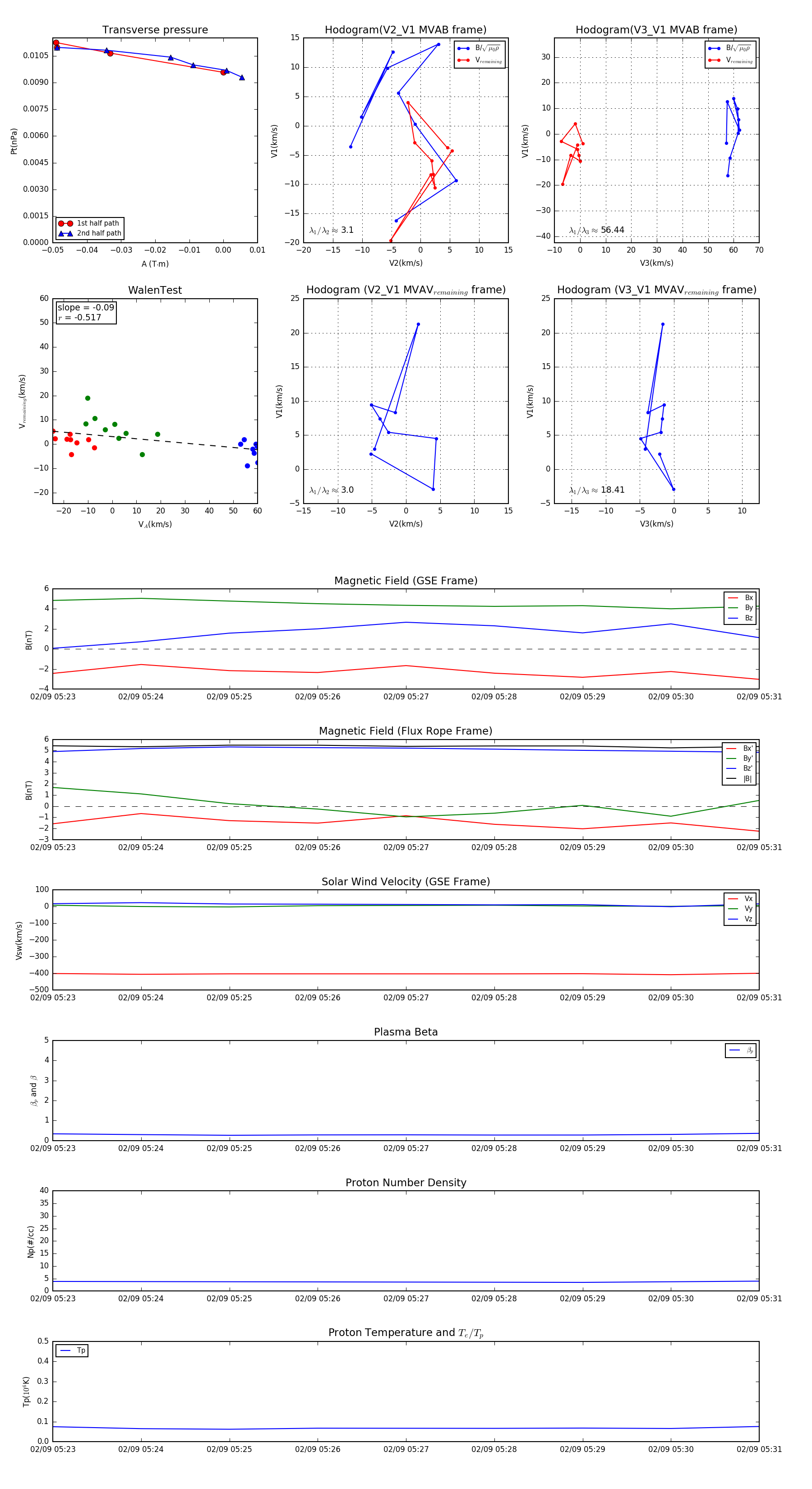Click the red Vx line in Solar Wind Velocity plot

pos(406,974)
